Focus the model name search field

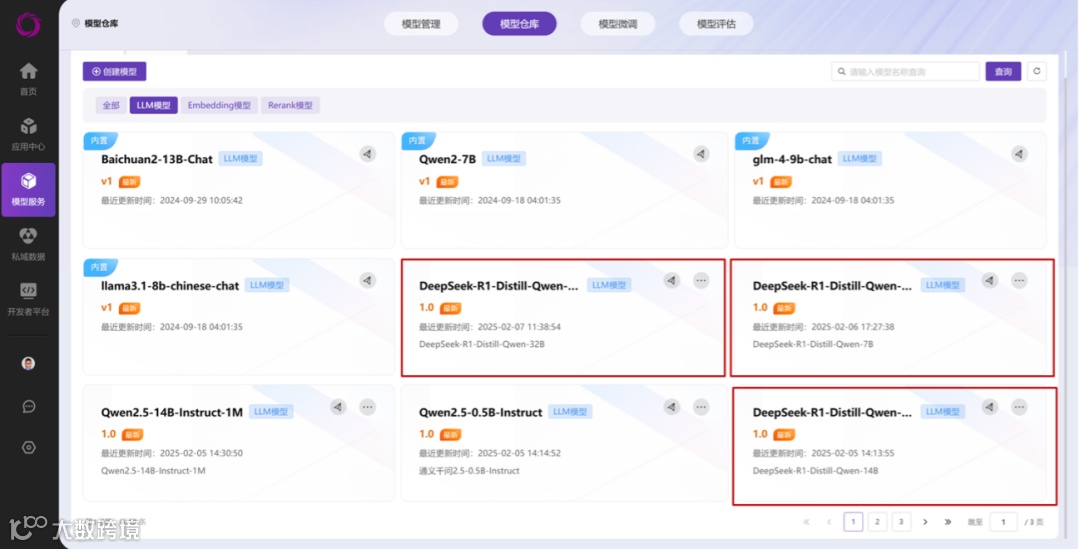(x=905, y=72)
